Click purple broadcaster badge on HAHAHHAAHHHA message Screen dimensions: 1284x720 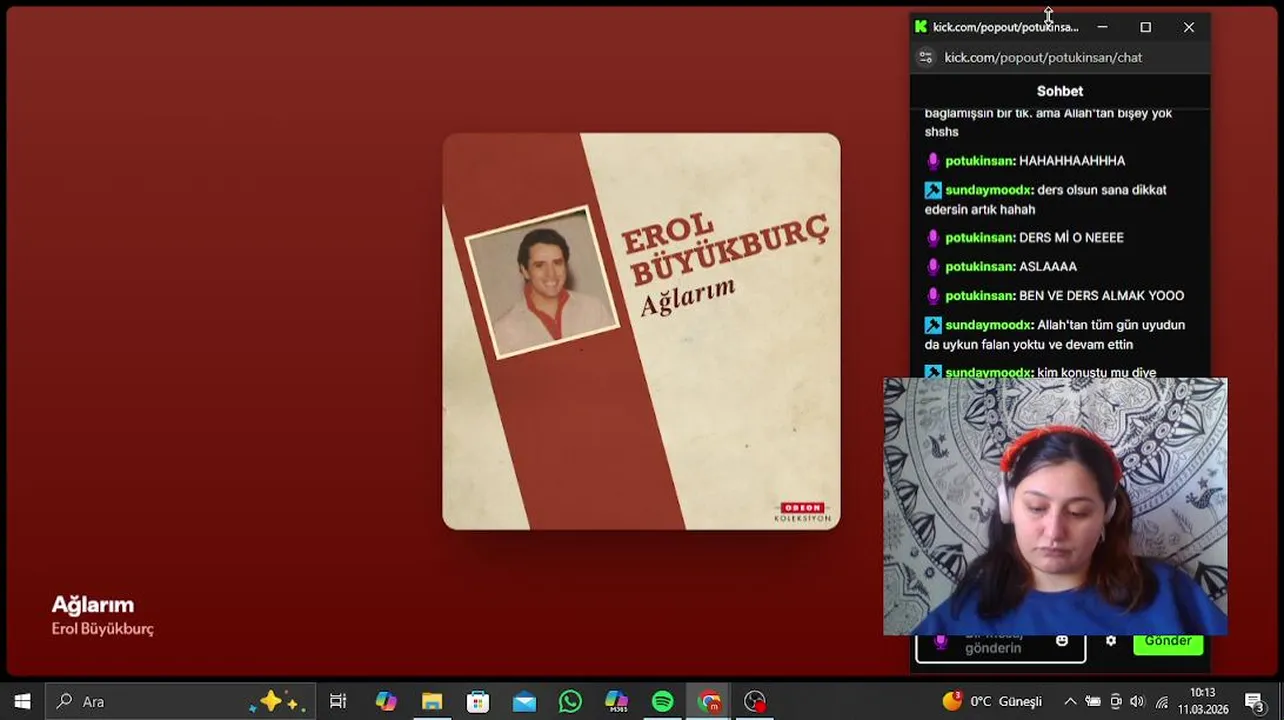click(933, 160)
